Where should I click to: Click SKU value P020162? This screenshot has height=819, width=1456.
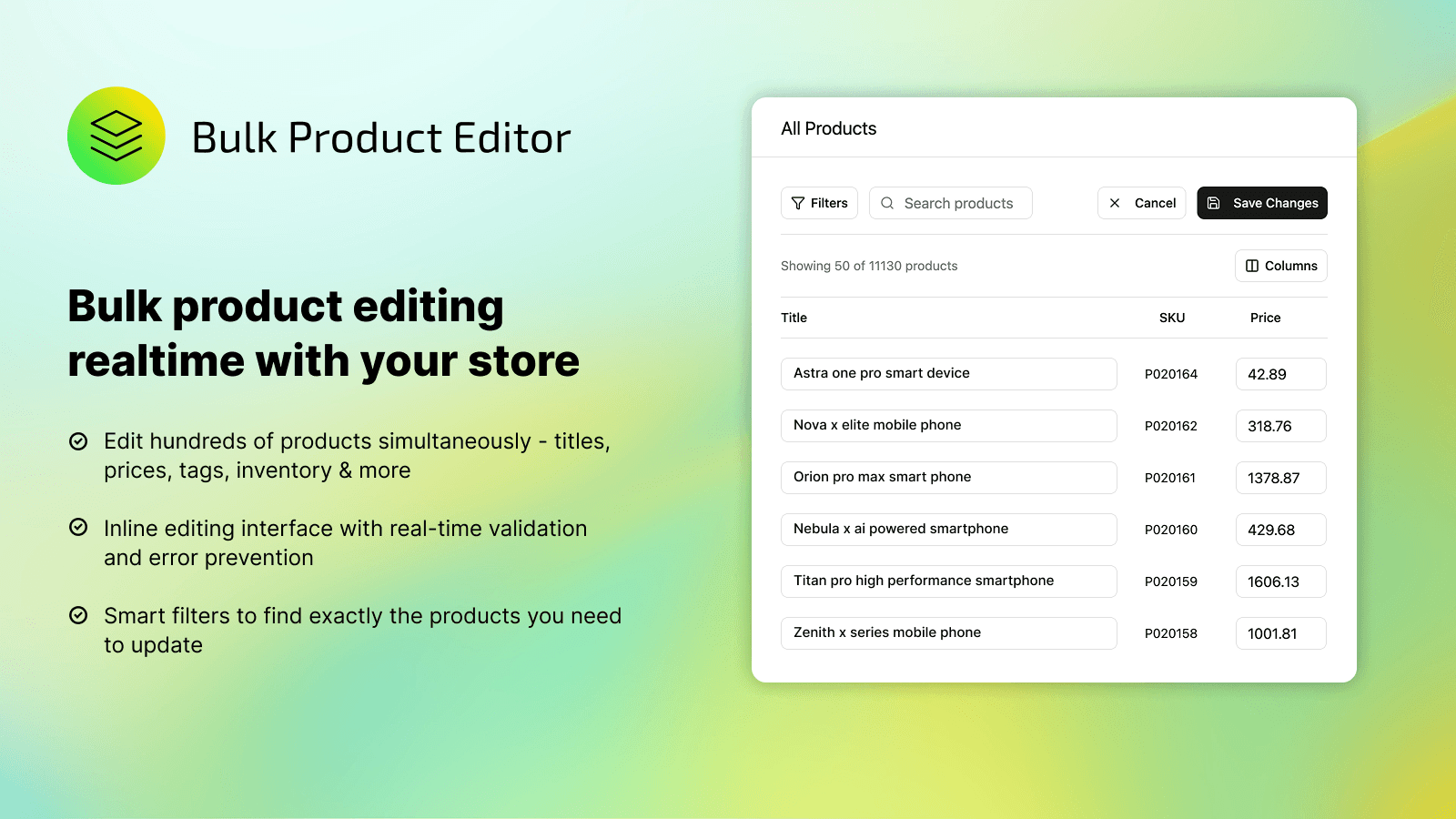pyautogui.click(x=1171, y=426)
